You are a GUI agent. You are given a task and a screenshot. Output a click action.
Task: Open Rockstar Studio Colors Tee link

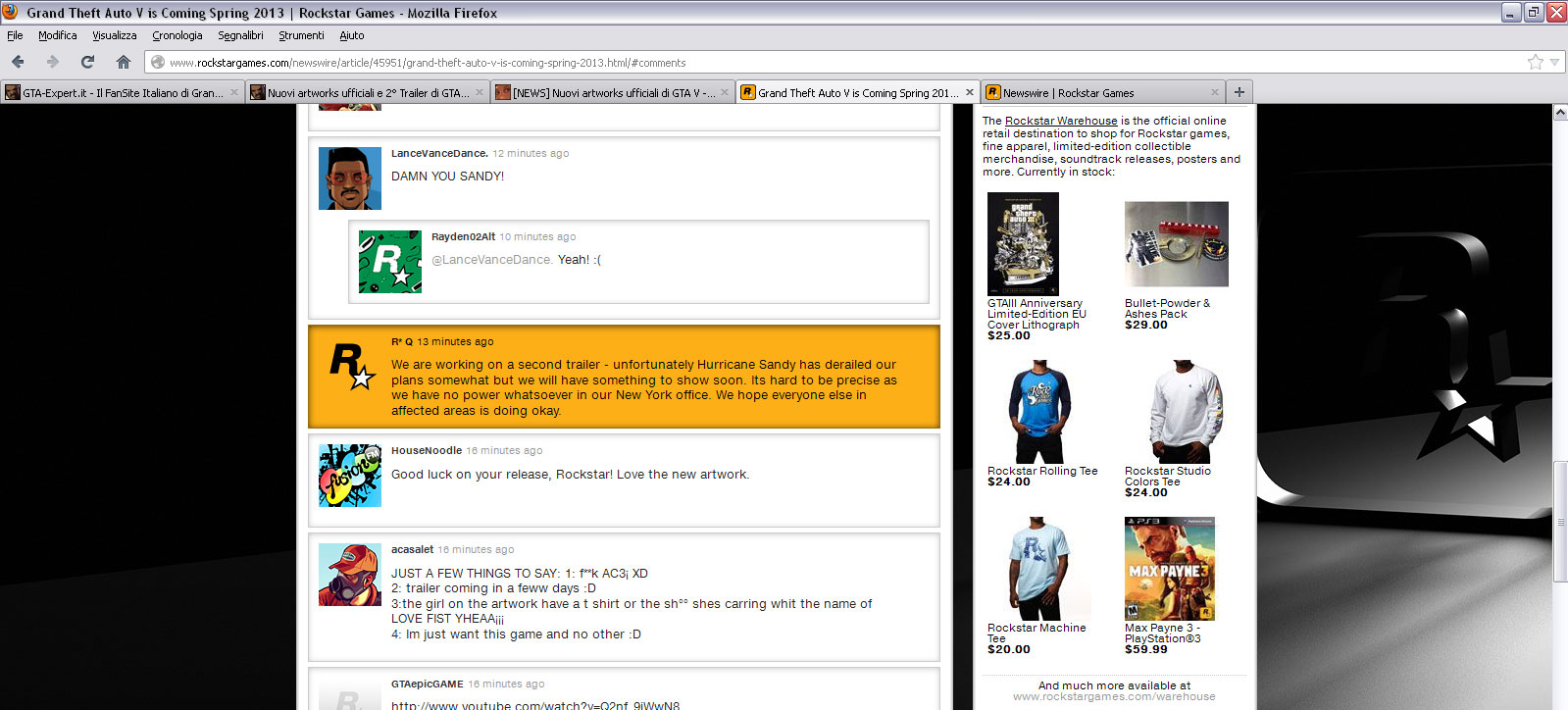[x=1168, y=477]
